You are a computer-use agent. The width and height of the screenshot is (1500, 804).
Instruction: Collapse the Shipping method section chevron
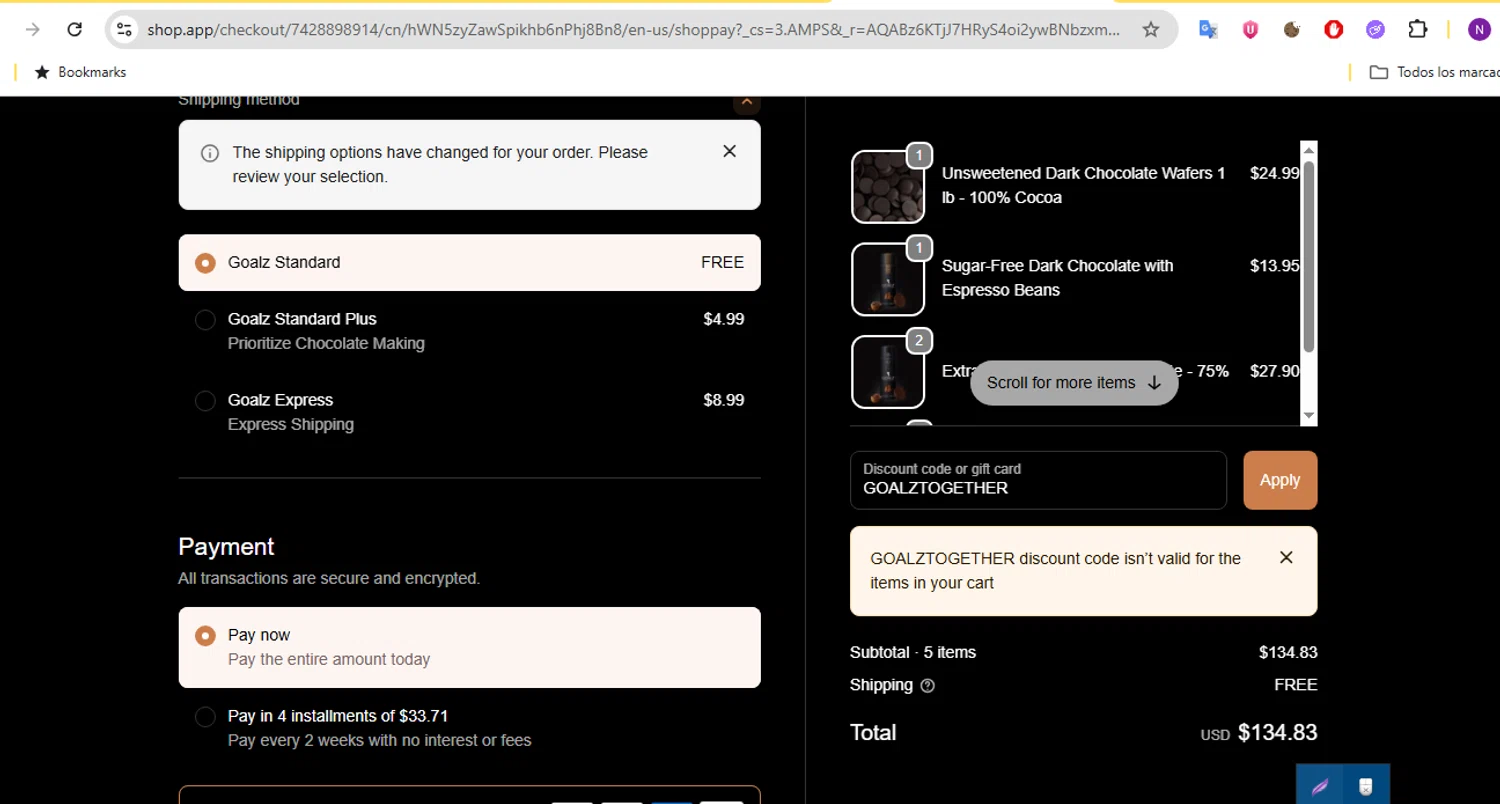tap(746, 101)
